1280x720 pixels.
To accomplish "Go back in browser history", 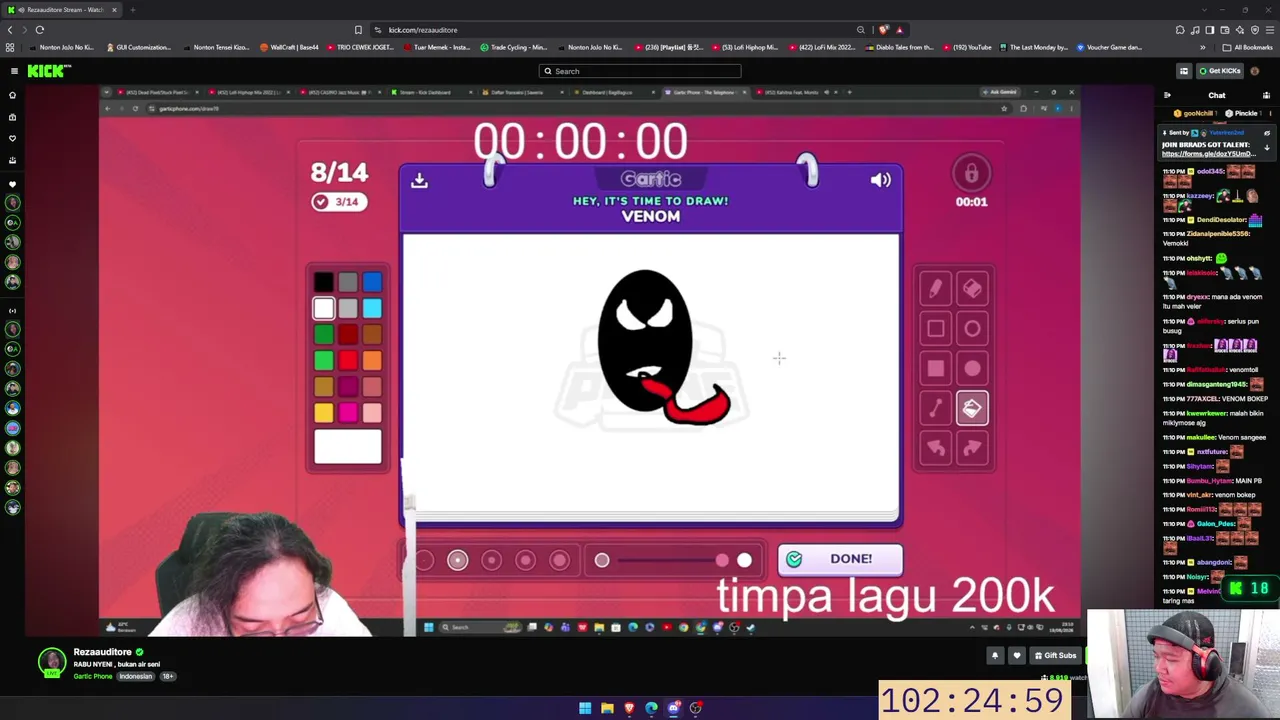I will click(x=10, y=30).
